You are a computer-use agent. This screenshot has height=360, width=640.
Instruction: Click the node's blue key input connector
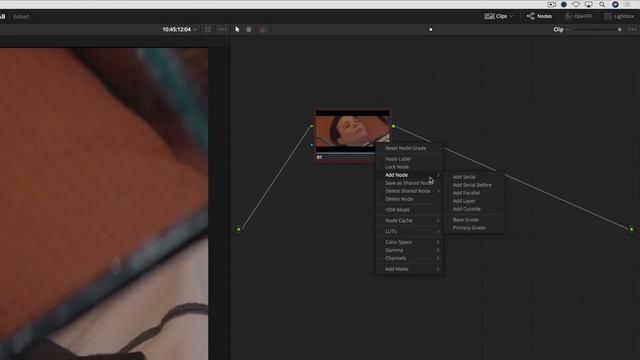point(312,145)
